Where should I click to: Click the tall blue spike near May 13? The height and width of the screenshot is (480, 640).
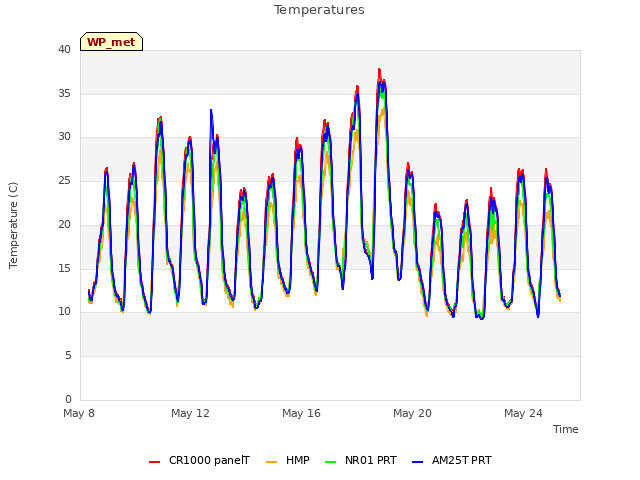tap(211, 111)
